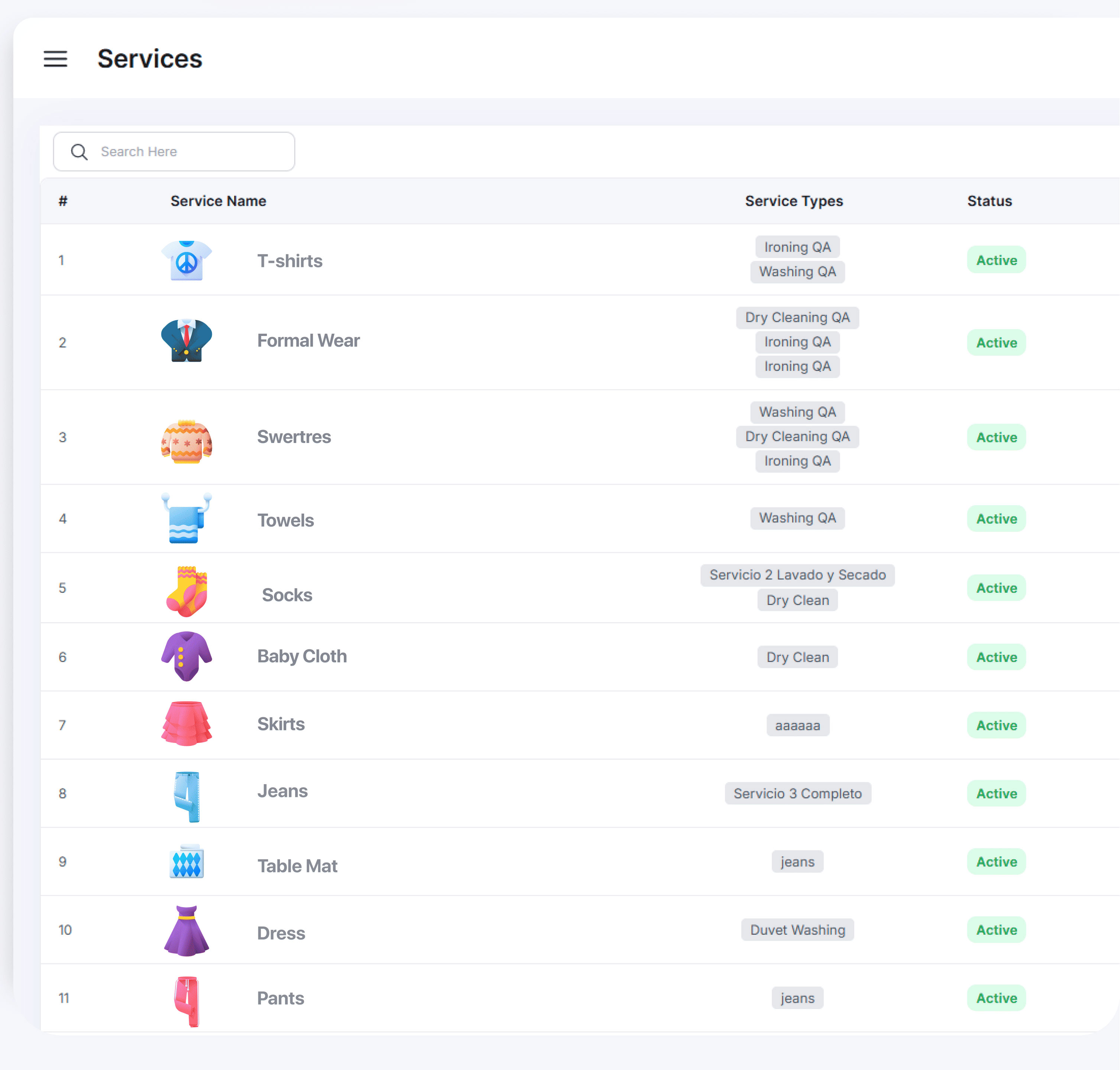Click the Status column header
Image resolution: width=1120 pixels, height=1070 pixels.
tap(990, 201)
